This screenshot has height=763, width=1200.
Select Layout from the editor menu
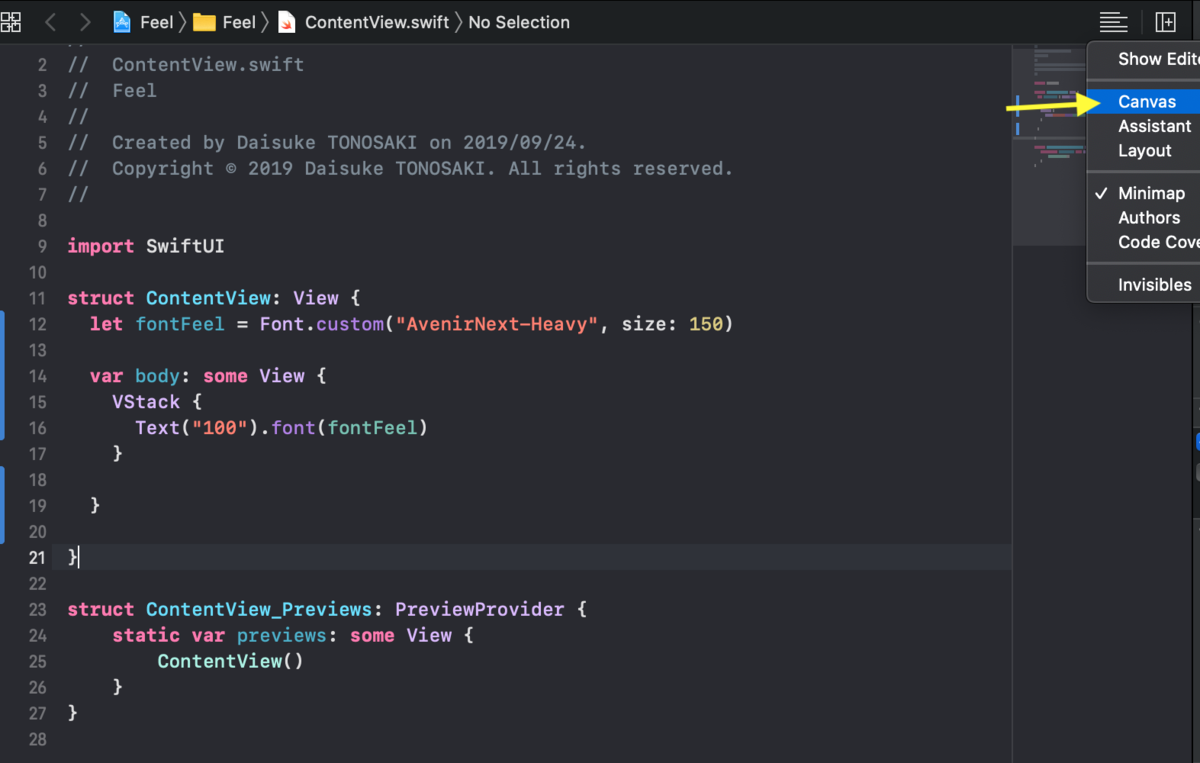1144,150
